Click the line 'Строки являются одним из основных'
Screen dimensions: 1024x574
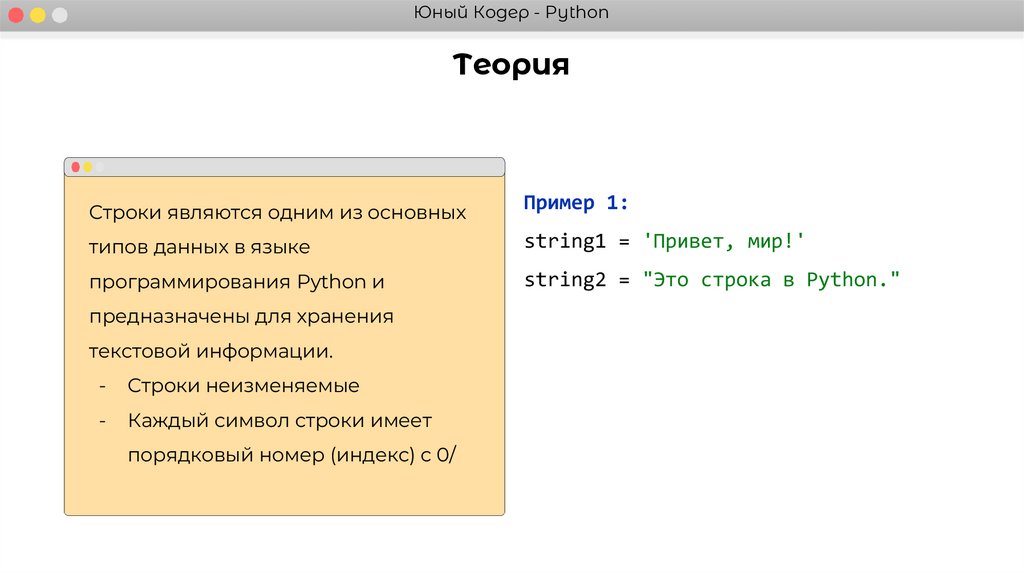pos(278,213)
